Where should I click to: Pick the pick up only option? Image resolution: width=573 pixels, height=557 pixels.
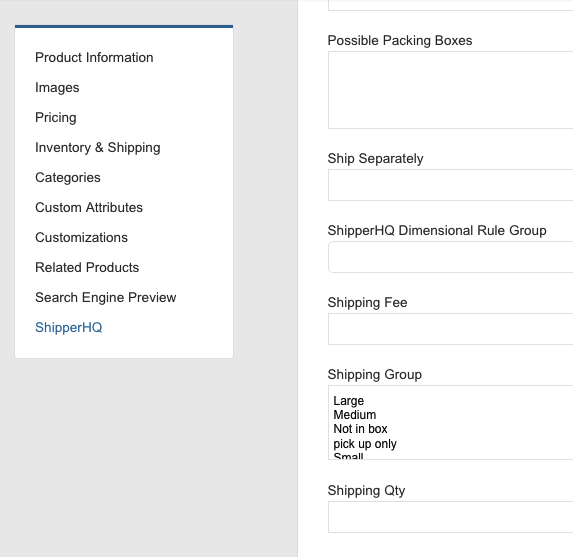[365, 443]
